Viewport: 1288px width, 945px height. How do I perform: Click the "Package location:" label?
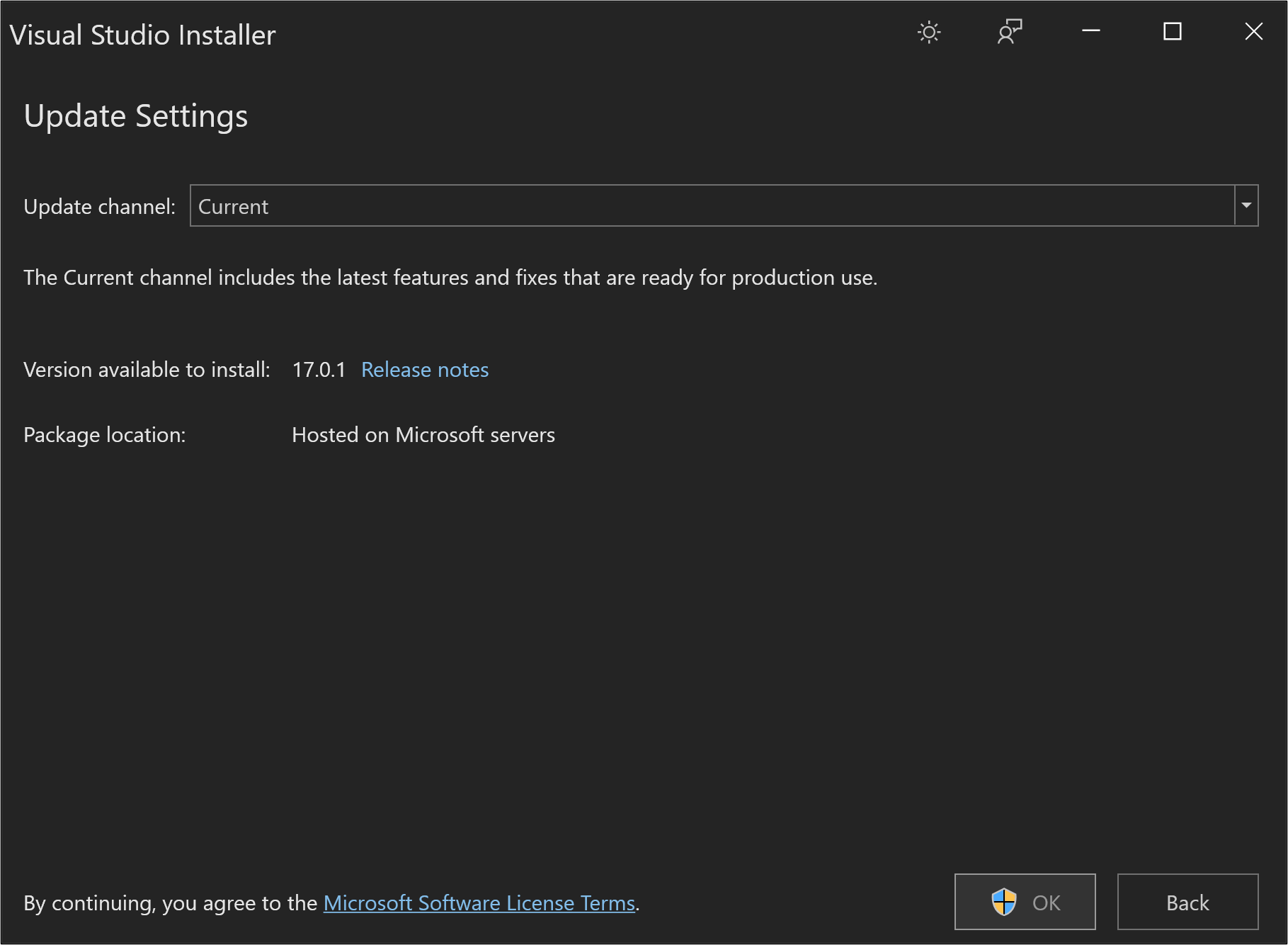104,435
